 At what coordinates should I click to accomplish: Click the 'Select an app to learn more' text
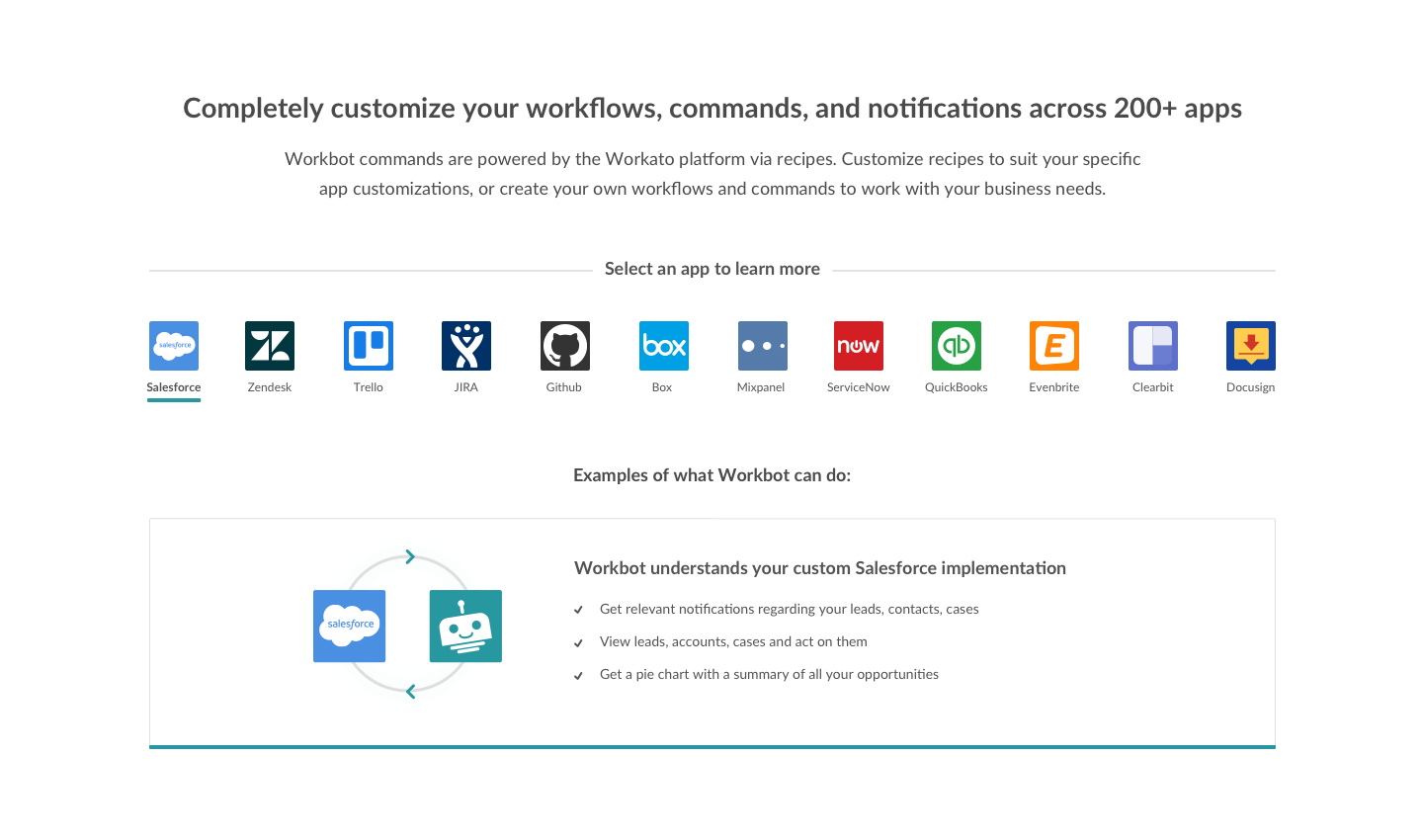click(x=712, y=269)
